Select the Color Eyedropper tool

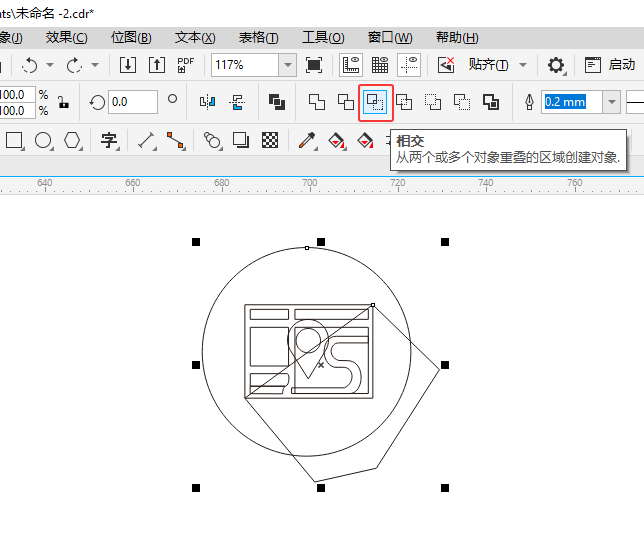[307, 140]
